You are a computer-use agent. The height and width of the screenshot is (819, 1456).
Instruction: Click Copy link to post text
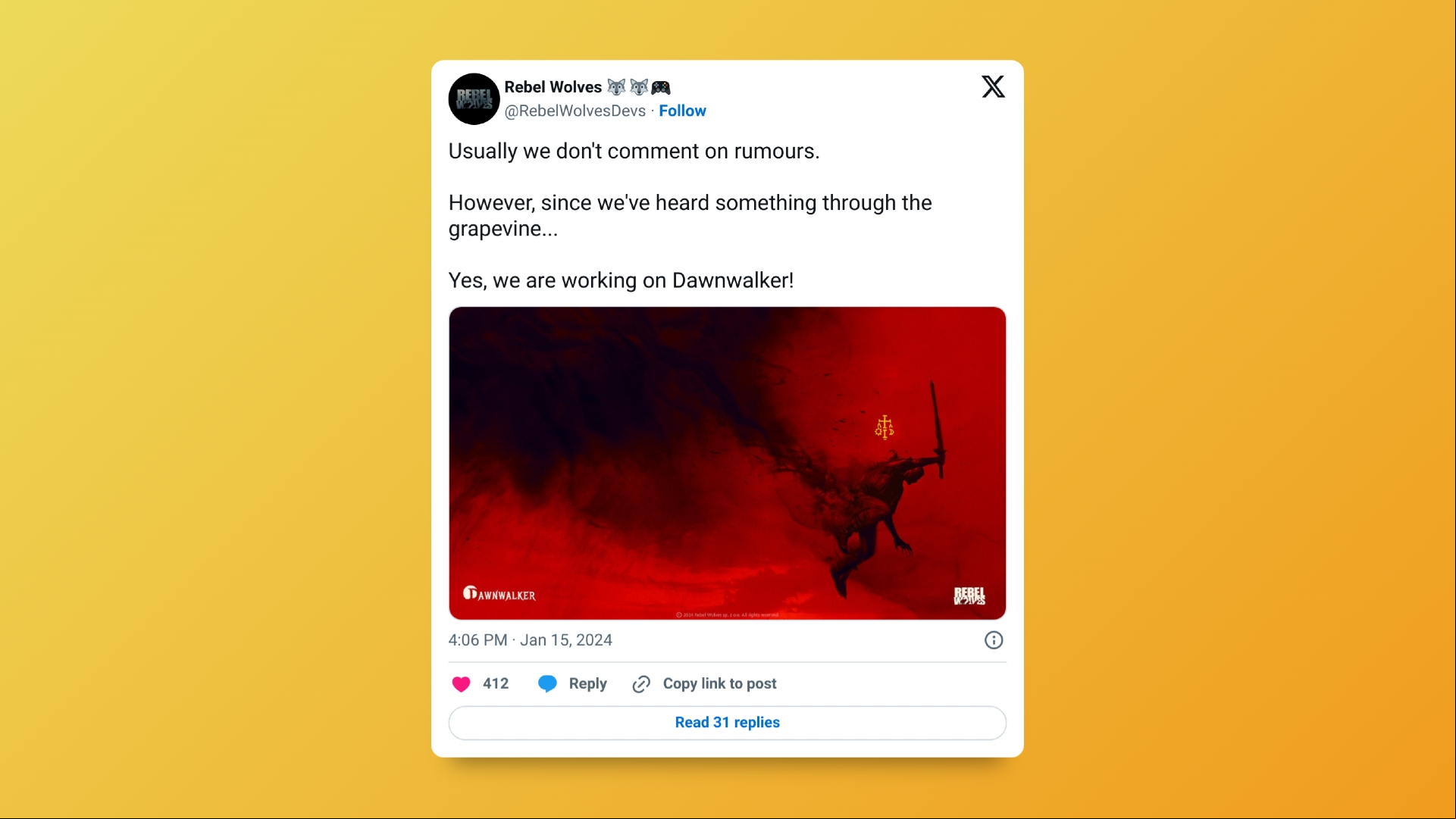pos(719,684)
